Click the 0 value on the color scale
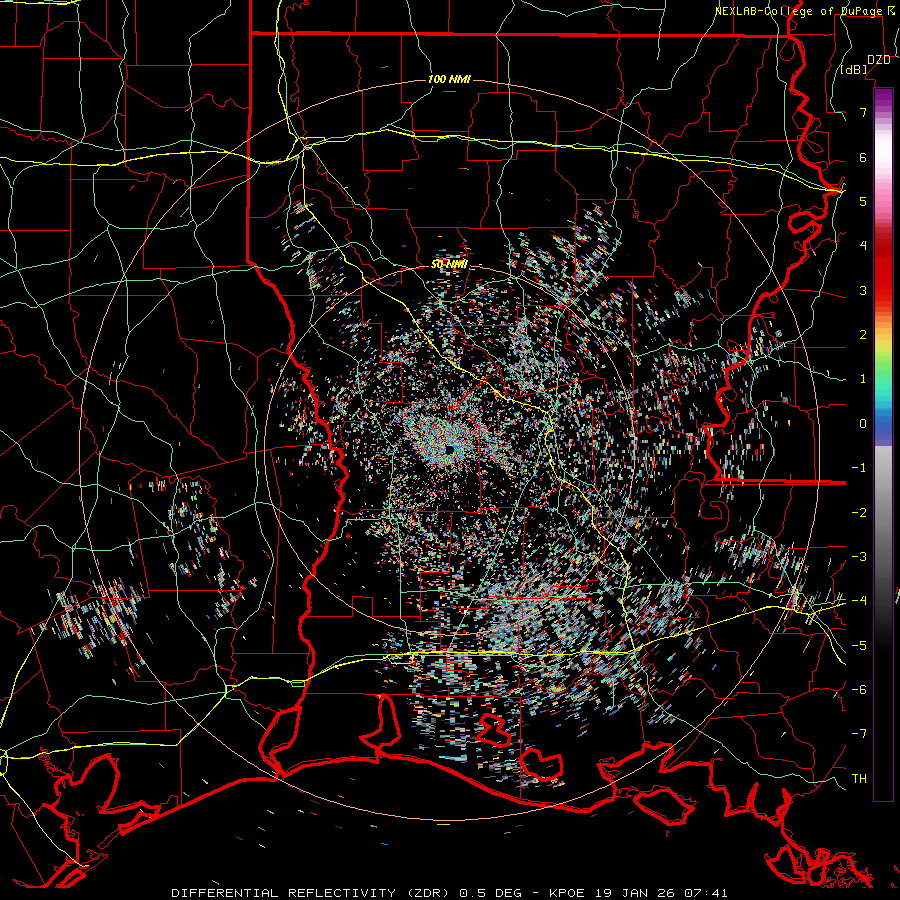Image resolution: width=900 pixels, height=900 pixels. click(x=863, y=424)
